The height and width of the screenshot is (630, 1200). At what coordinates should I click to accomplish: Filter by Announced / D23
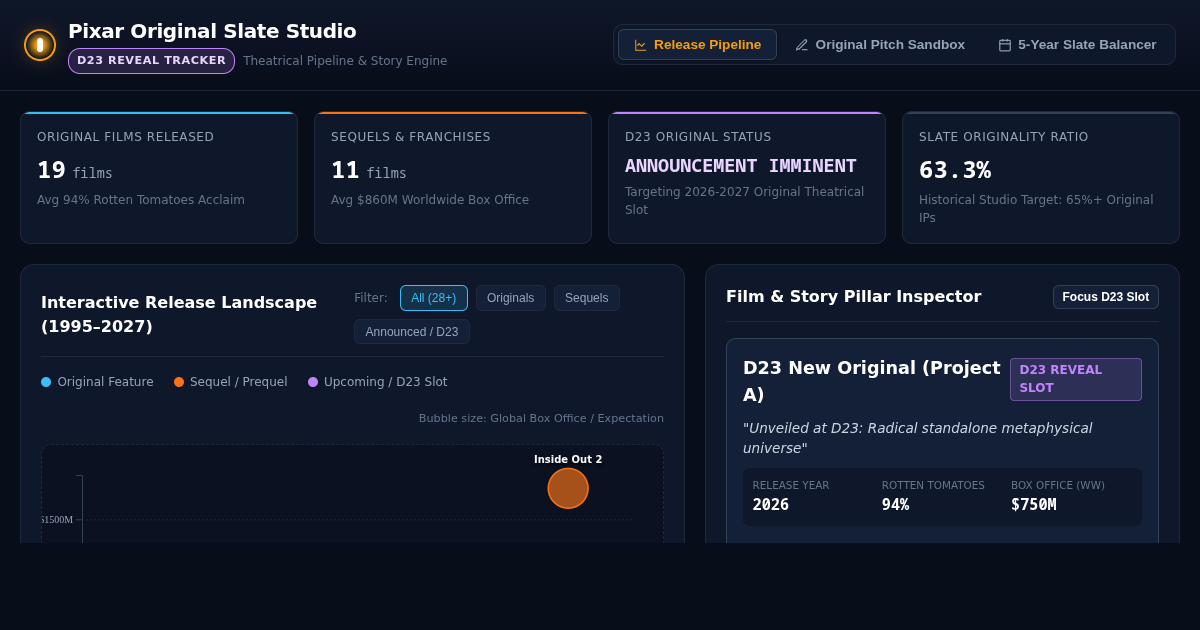click(x=412, y=332)
